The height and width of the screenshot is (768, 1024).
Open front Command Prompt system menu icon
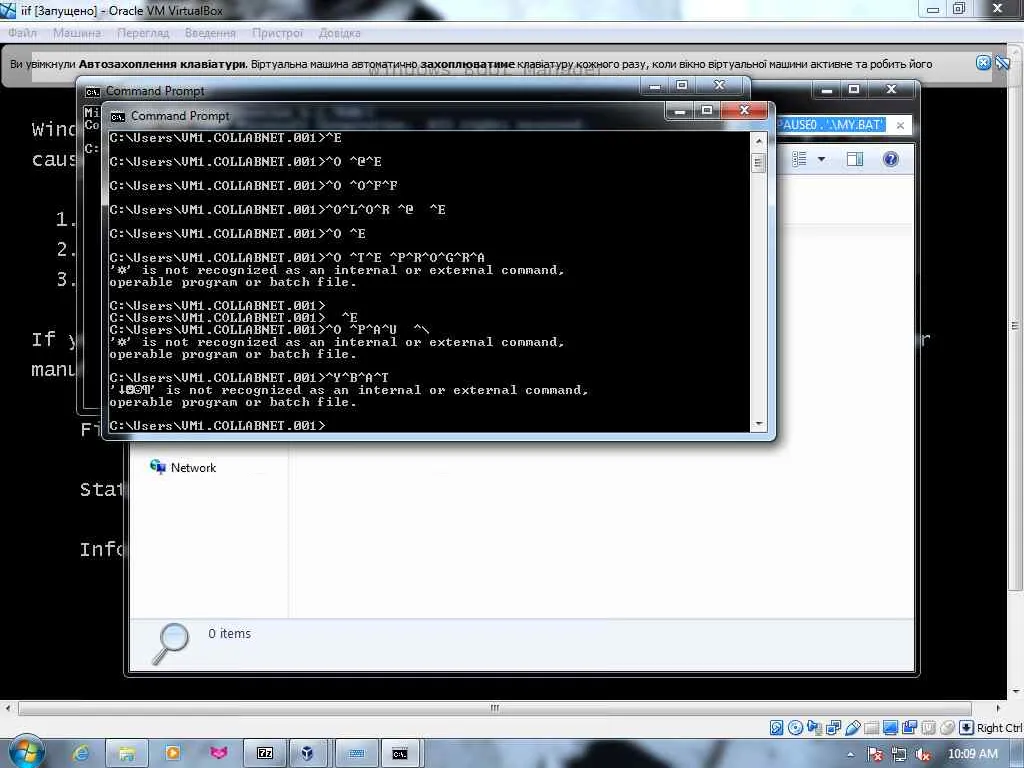[118, 116]
